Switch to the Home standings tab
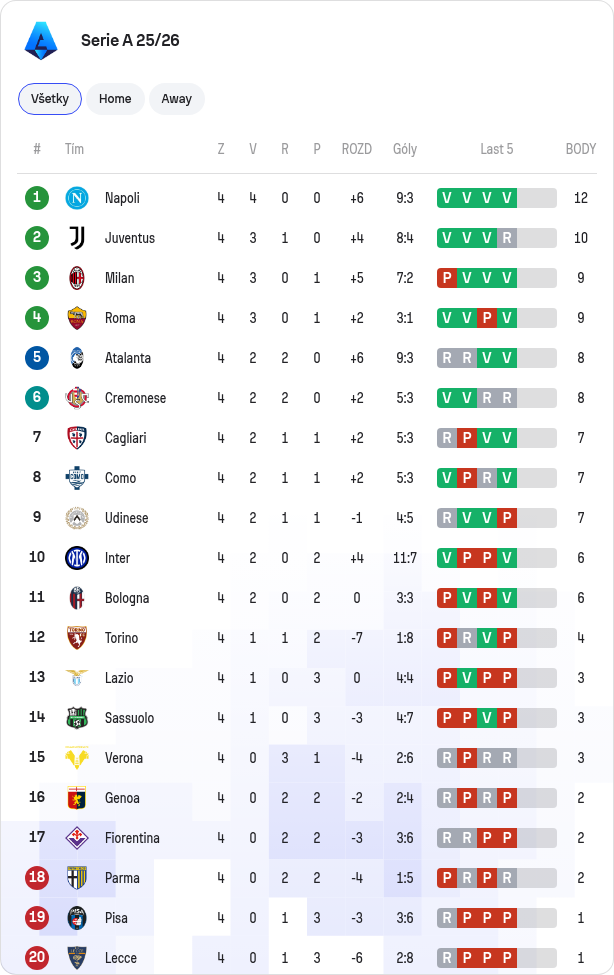Screen dimensions: 614x975 [115, 99]
